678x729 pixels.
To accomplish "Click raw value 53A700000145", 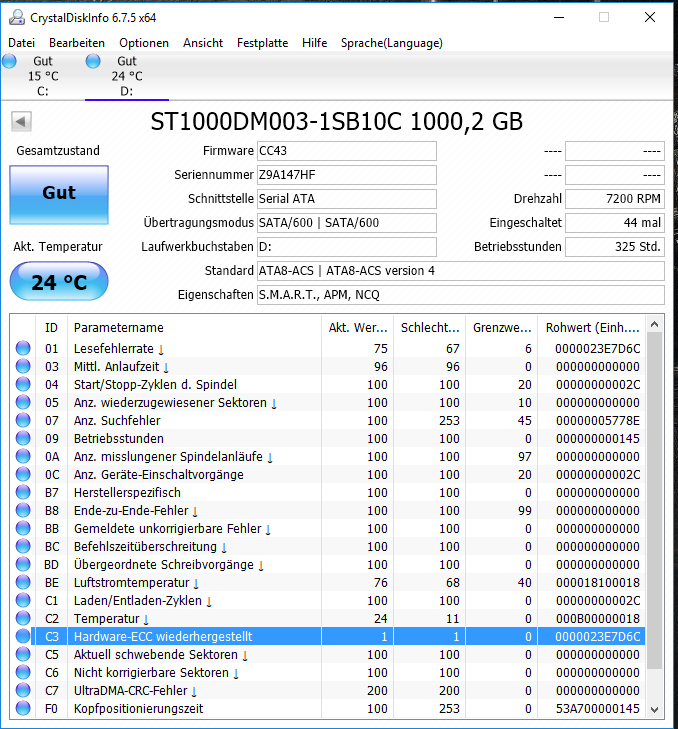I will point(598,709).
